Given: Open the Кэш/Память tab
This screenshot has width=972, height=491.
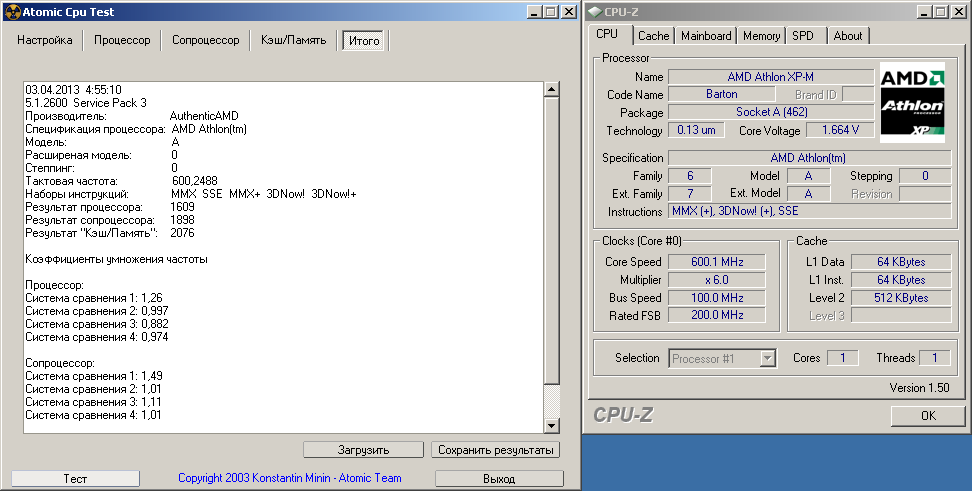Looking at the screenshot, I should click(294, 40).
